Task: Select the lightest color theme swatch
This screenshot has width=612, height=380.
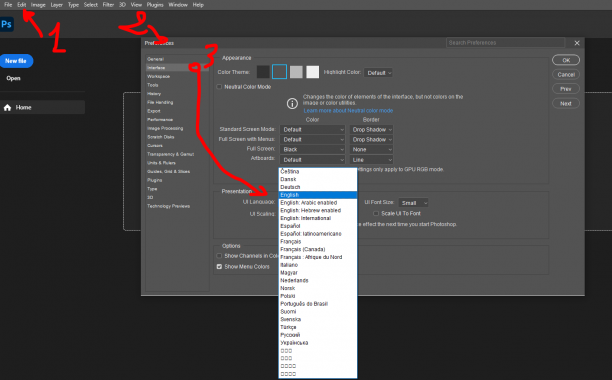Action: [313, 72]
